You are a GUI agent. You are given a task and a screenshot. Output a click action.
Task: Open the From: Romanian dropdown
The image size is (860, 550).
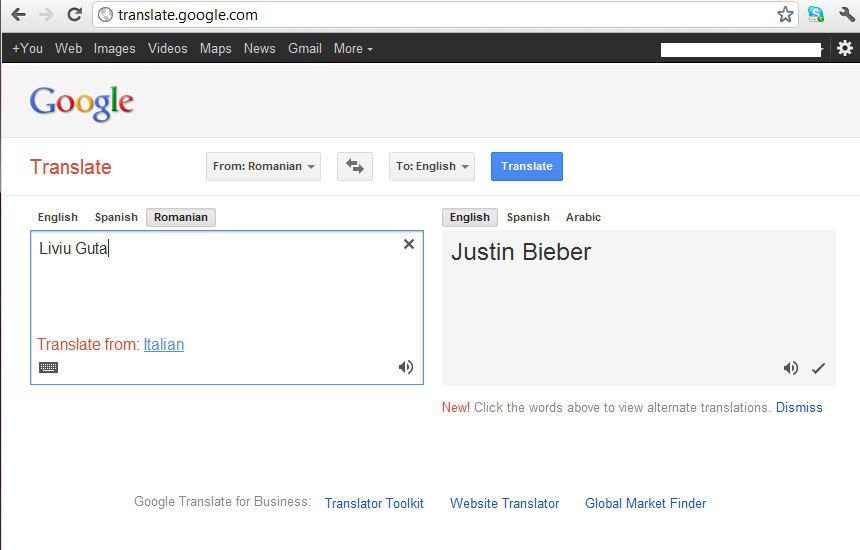pyautogui.click(x=263, y=166)
